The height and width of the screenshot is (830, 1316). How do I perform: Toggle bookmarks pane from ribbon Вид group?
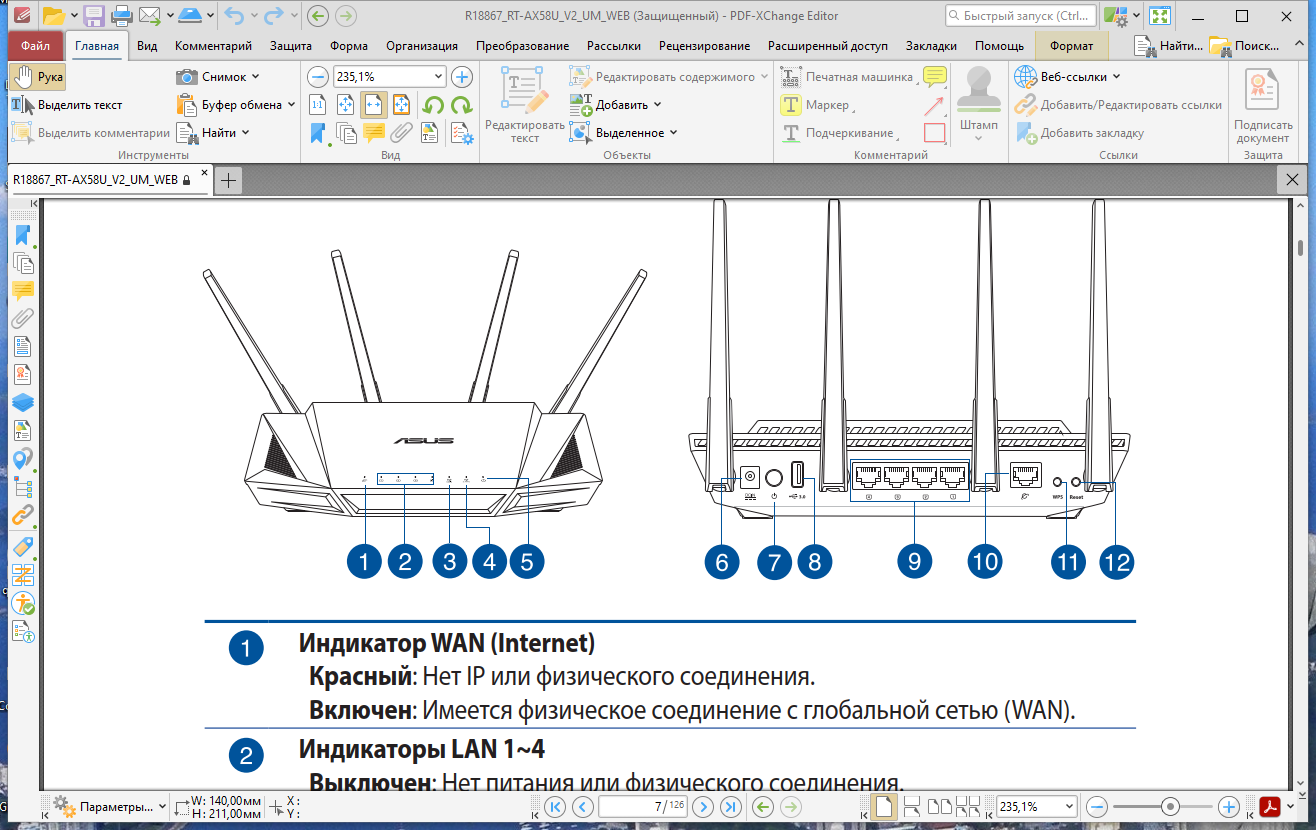click(x=319, y=133)
